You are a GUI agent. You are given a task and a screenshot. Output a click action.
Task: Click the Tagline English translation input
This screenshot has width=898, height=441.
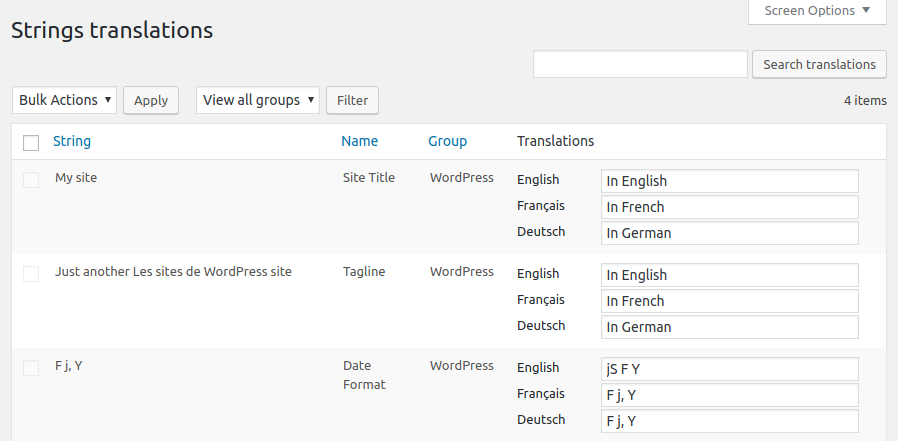pos(729,275)
